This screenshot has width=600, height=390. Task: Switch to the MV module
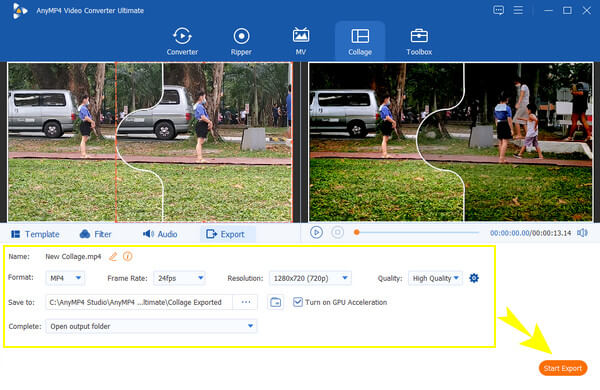tap(301, 41)
